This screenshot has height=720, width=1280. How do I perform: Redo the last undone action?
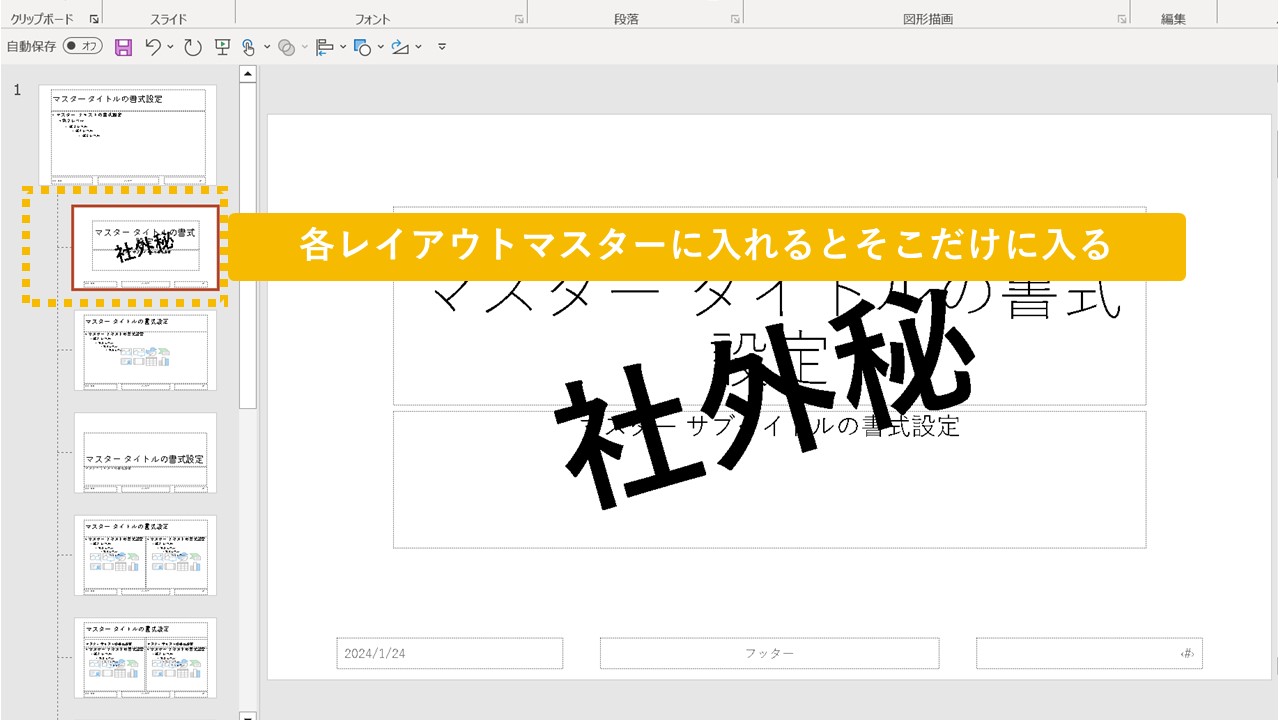click(x=191, y=46)
